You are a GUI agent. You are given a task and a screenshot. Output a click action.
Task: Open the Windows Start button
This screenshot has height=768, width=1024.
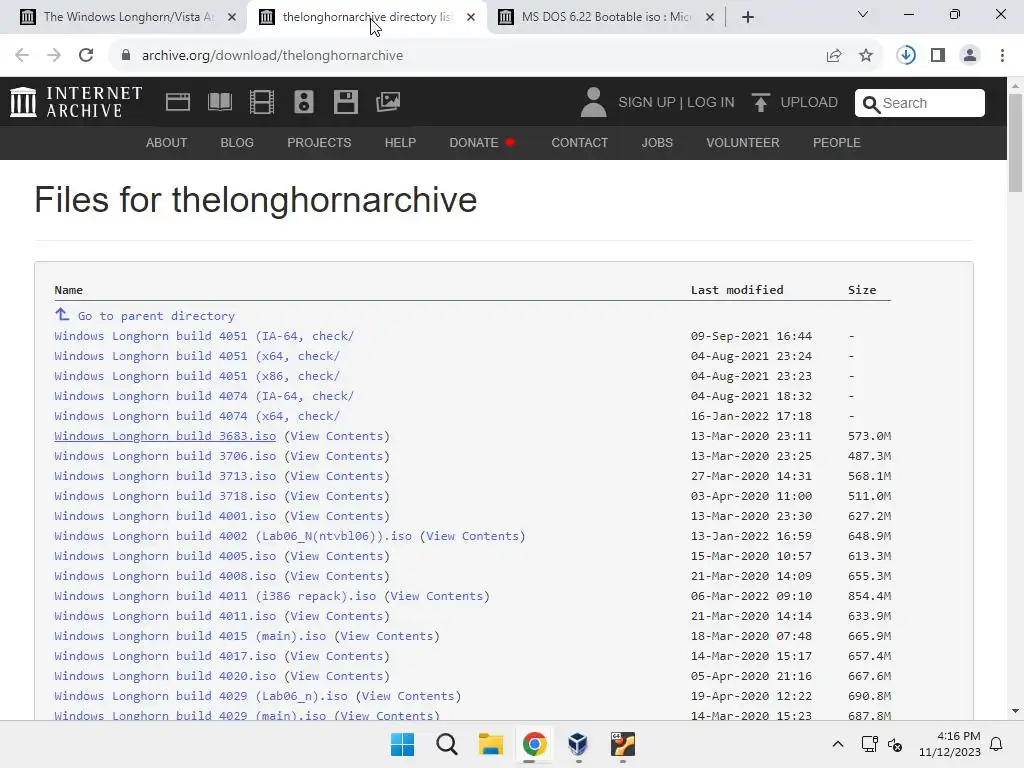402,744
